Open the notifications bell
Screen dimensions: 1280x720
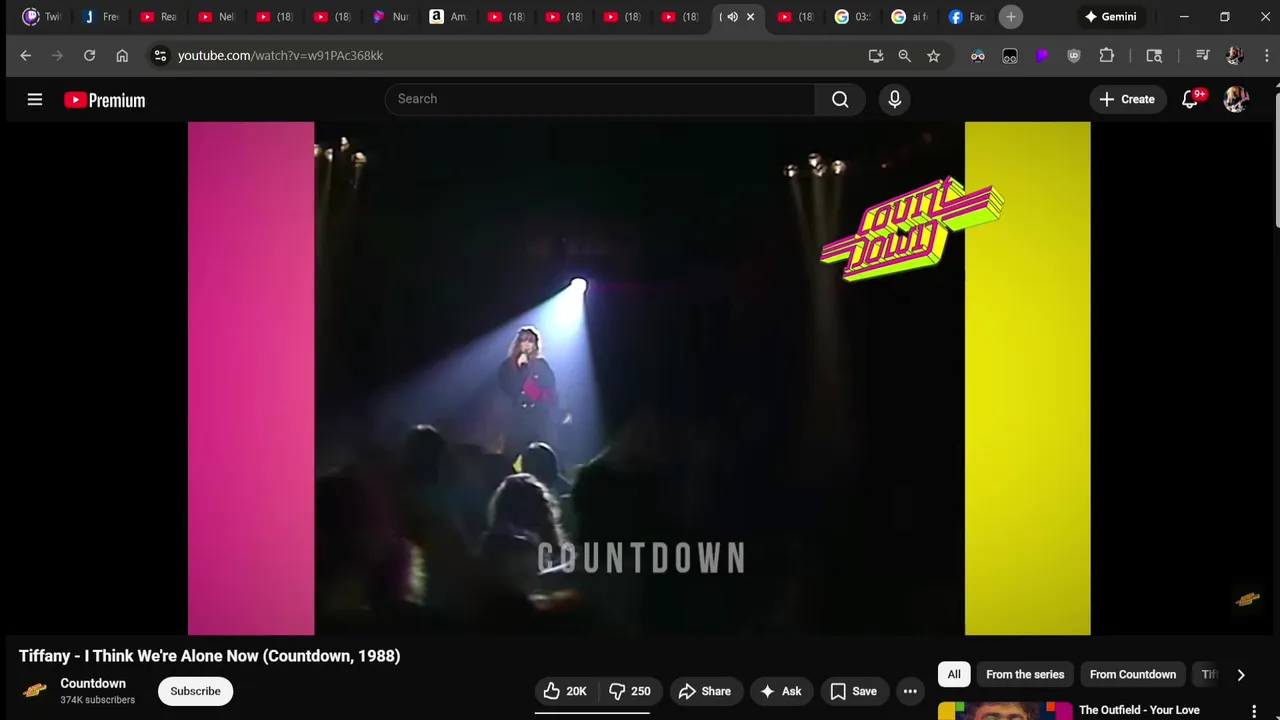pyautogui.click(x=1190, y=99)
